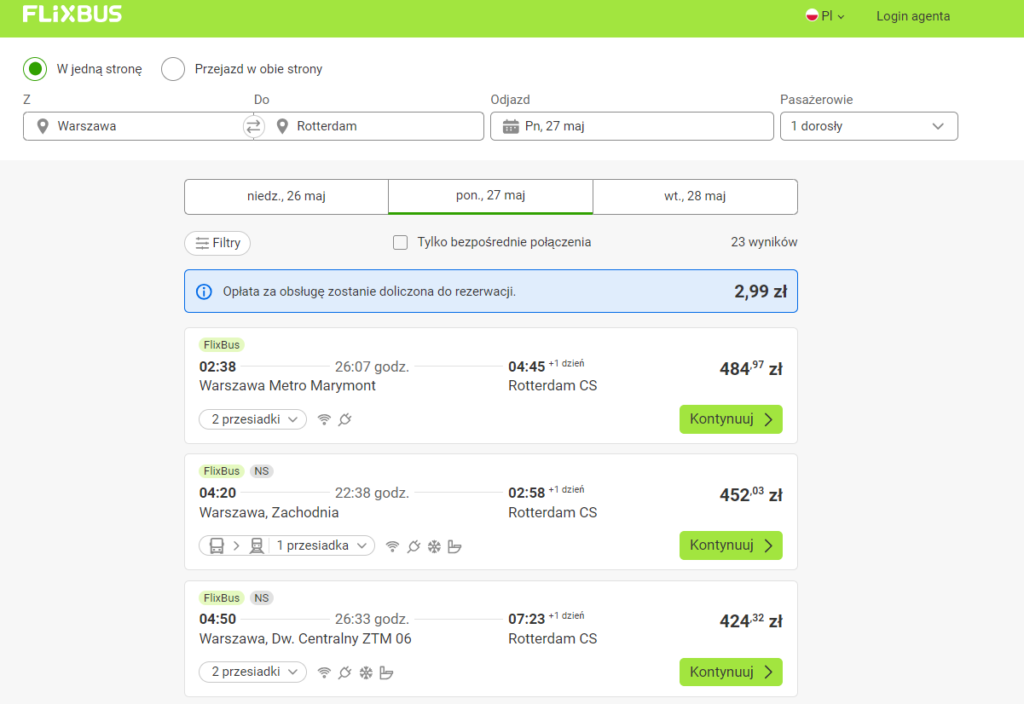Viewport: 1024px width, 704px height.
Task: Open the Pasażerowie dropdown
Action: [x=868, y=126]
